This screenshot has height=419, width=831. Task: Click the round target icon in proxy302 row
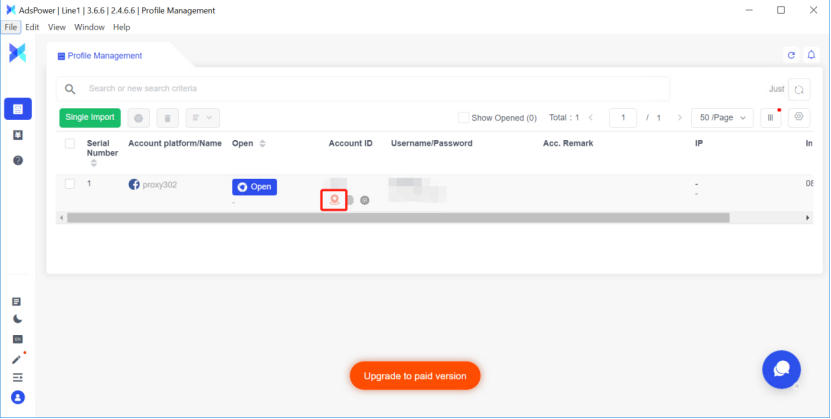[365, 200]
